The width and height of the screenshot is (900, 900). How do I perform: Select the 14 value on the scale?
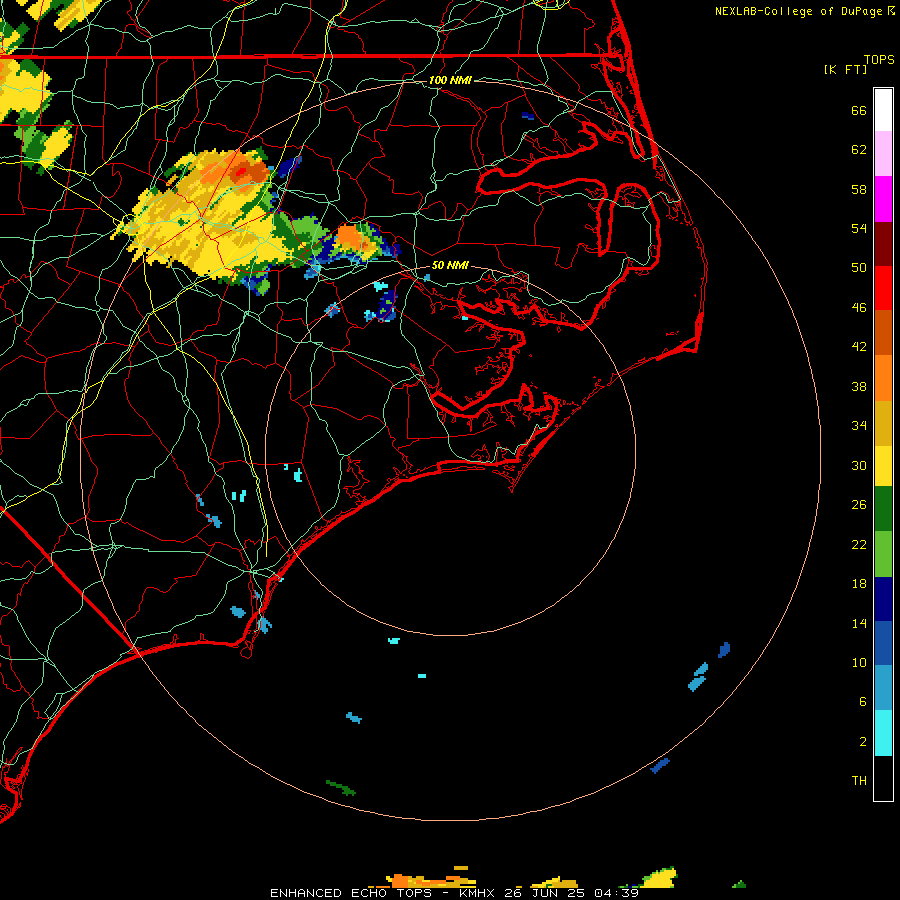[859, 623]
